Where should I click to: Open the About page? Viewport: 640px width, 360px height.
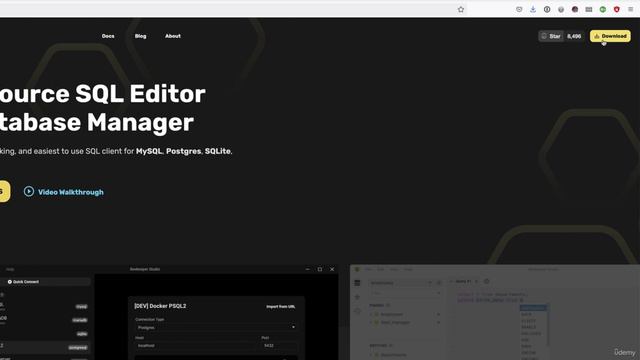[173, 36]
